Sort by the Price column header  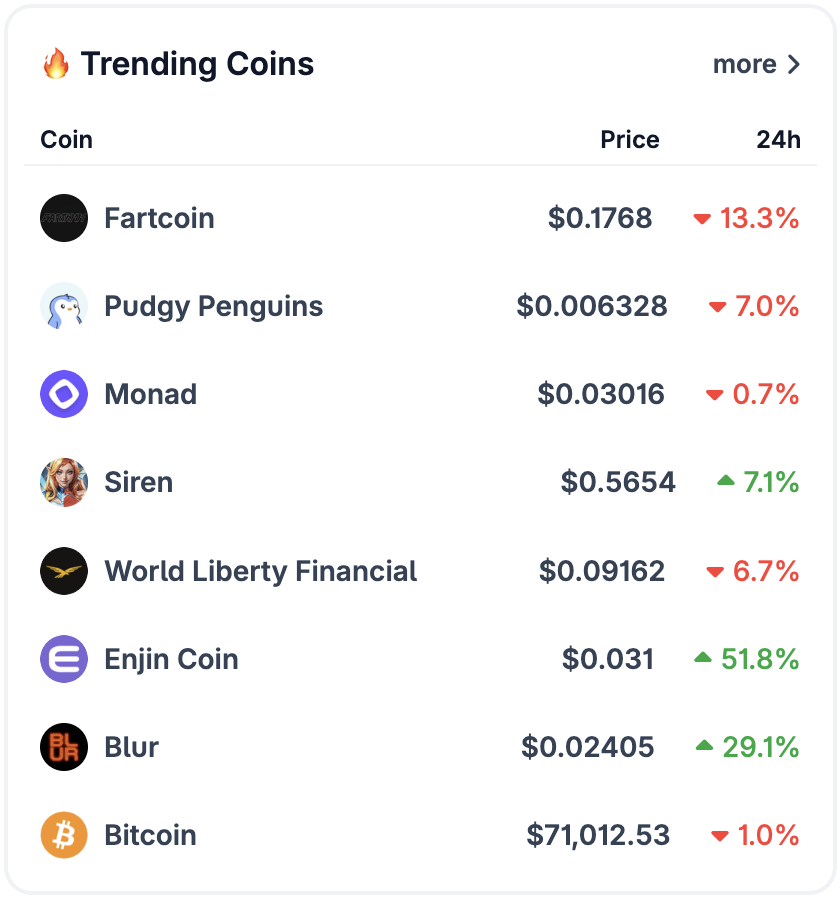pyautogui.click(x=629, y=139)
